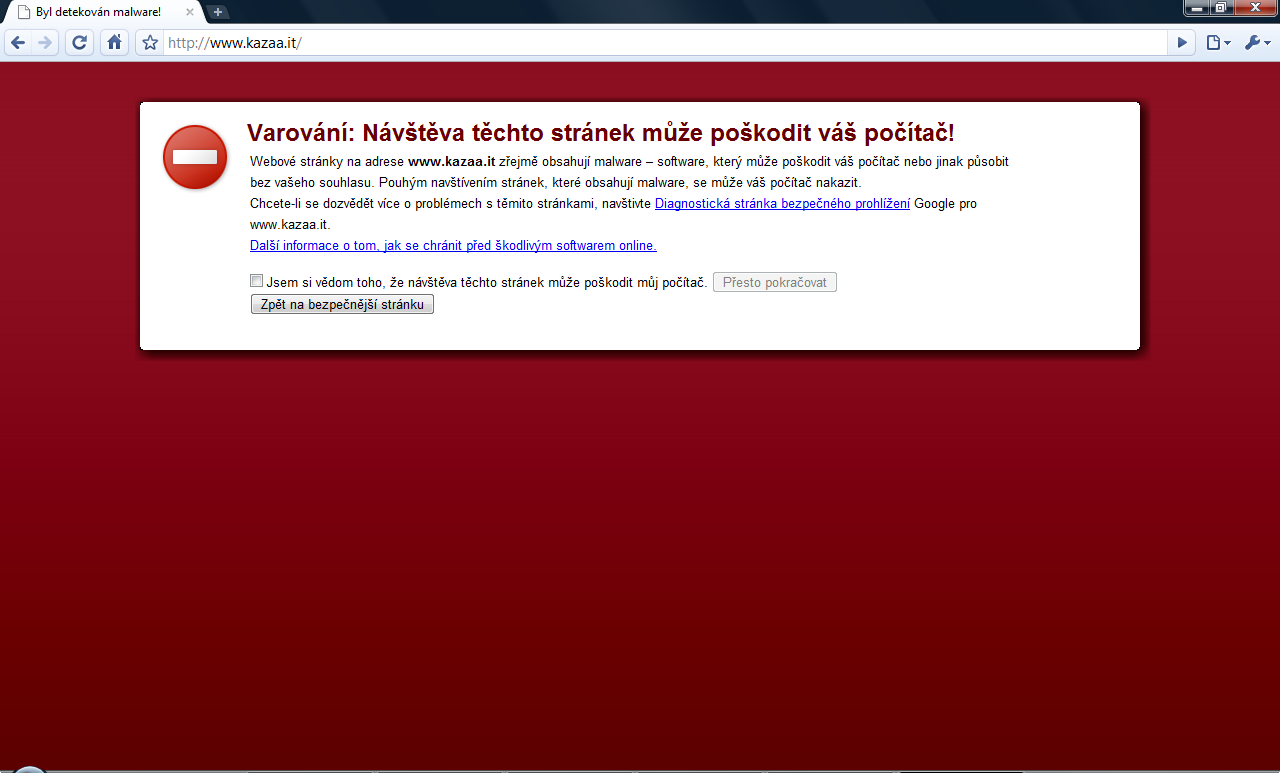
Task: Open the page menu icon
Action: (x=1218, y=43)
